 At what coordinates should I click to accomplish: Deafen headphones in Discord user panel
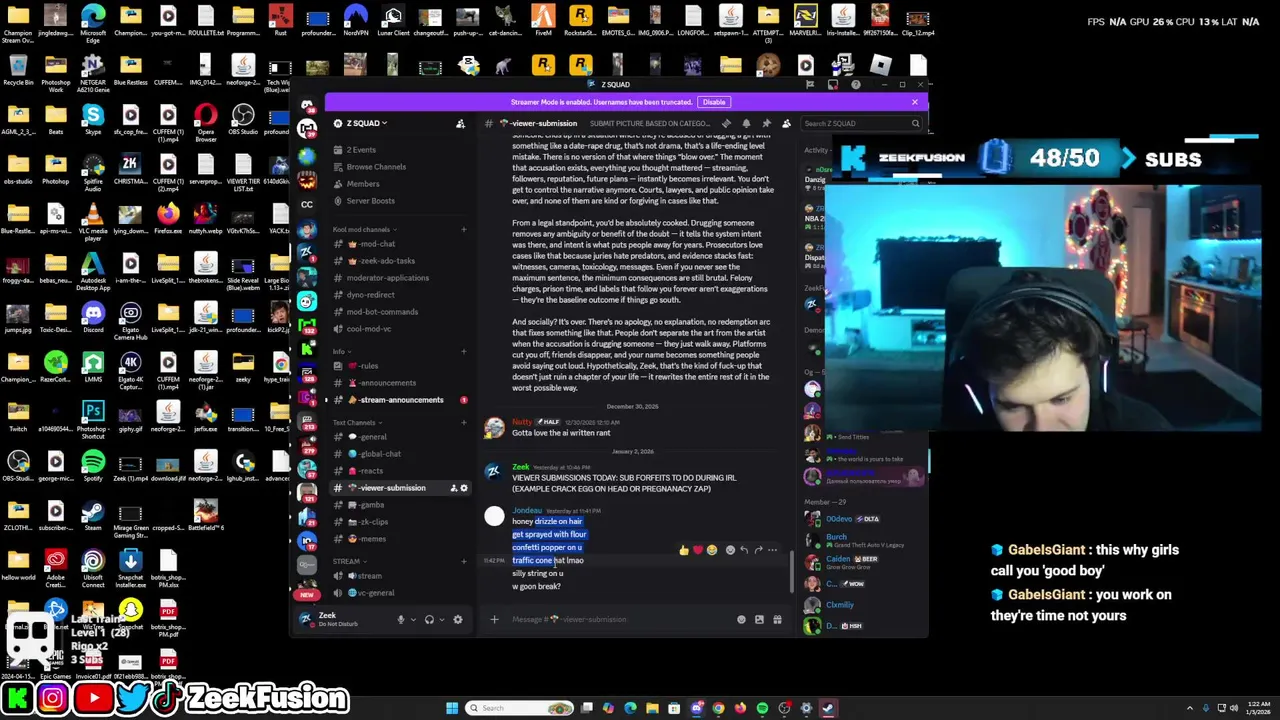[429, 619]
